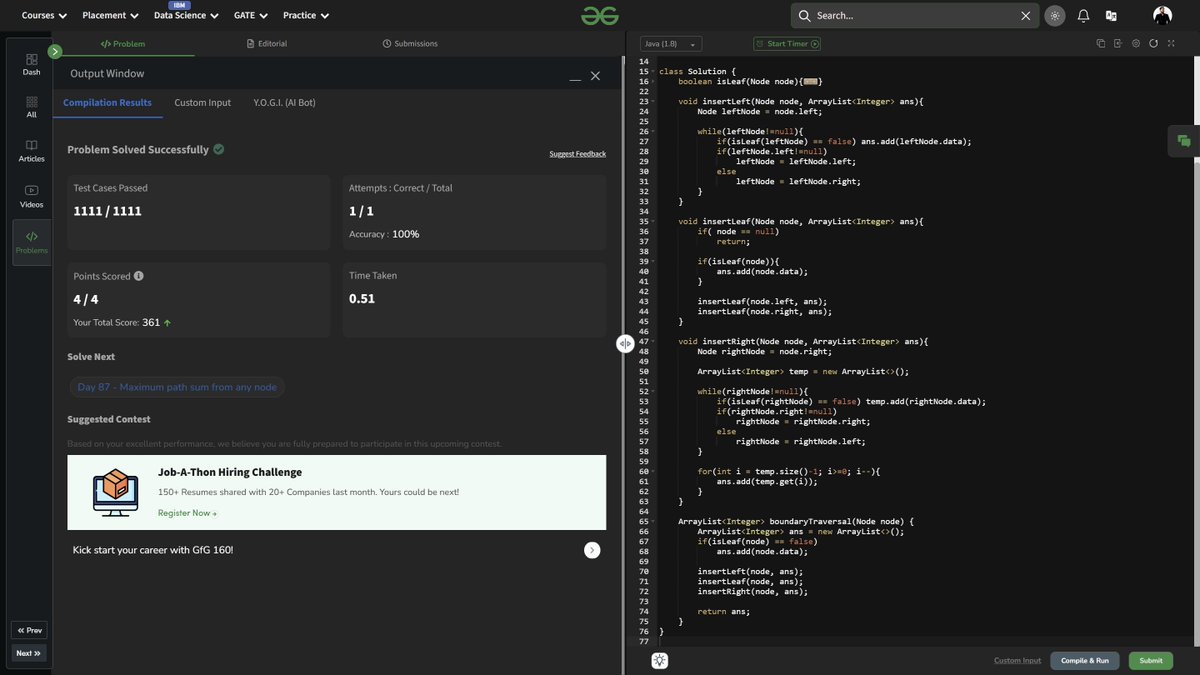Click the search magnifier icon
This screenshot has height=675, width=1200.
click(804, 16)
